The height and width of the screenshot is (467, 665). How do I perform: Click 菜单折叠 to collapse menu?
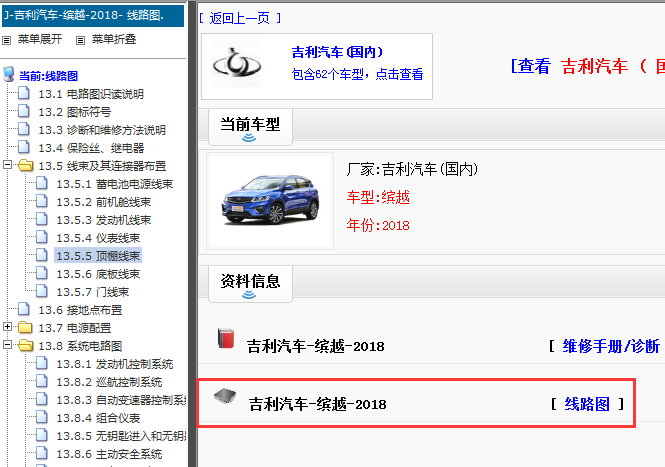(114, 39)
